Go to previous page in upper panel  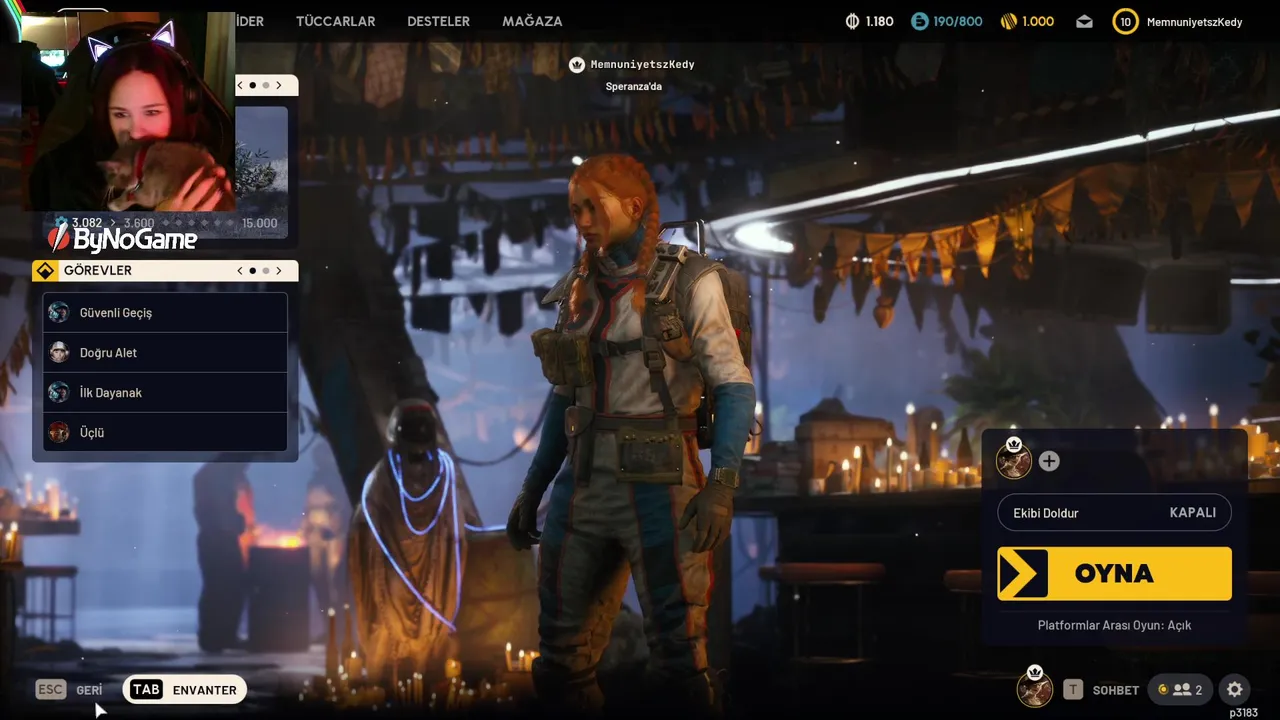240,86
